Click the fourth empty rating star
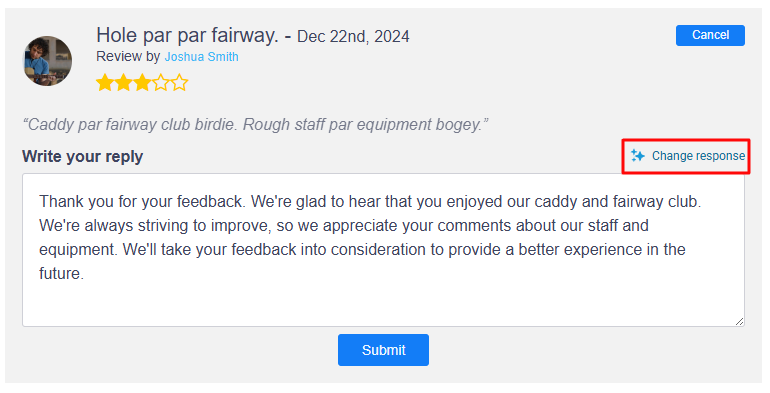 (x=161, y=83)
